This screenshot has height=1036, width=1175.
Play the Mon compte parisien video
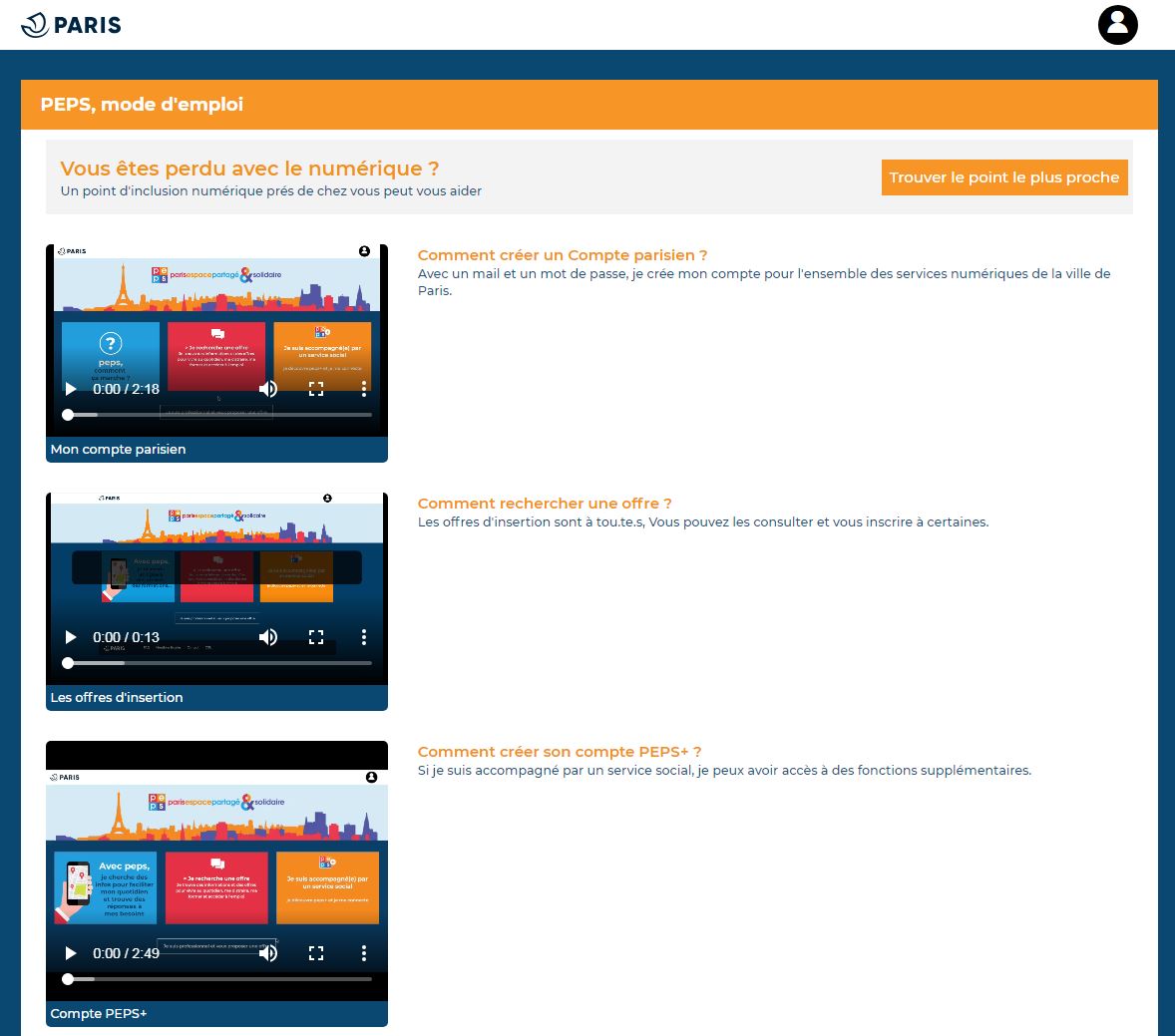pos(71,389)
